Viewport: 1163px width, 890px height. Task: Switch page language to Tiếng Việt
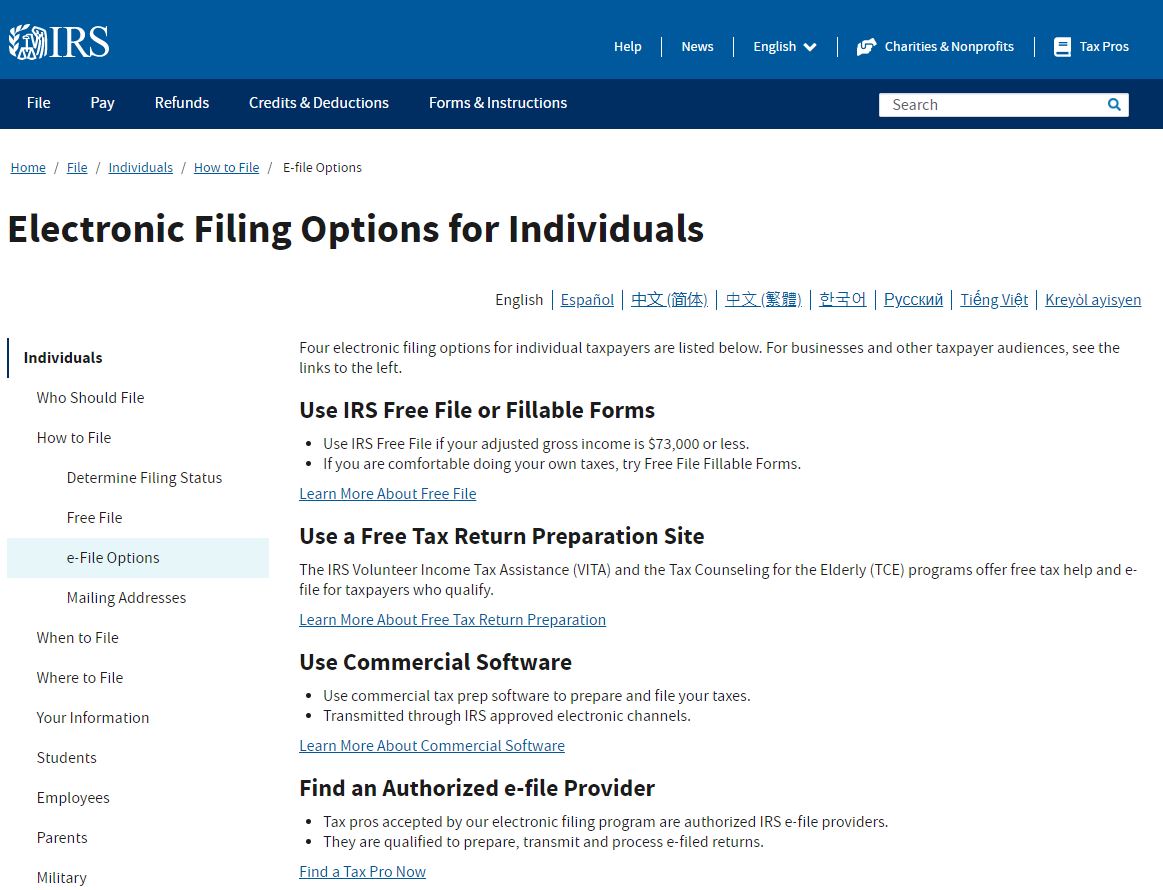[x=994, y=300]
